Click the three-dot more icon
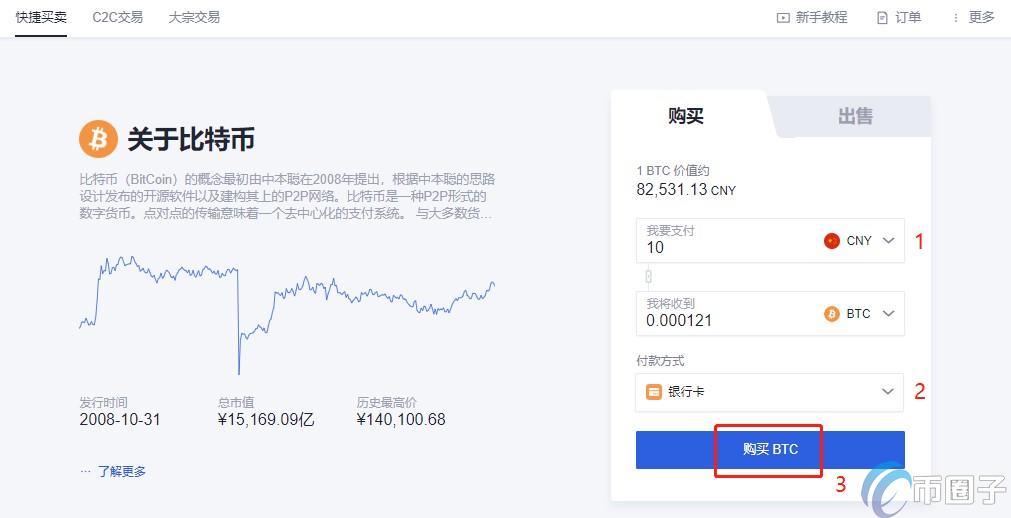Screen dimensions: 1011x518 [956, 18]
